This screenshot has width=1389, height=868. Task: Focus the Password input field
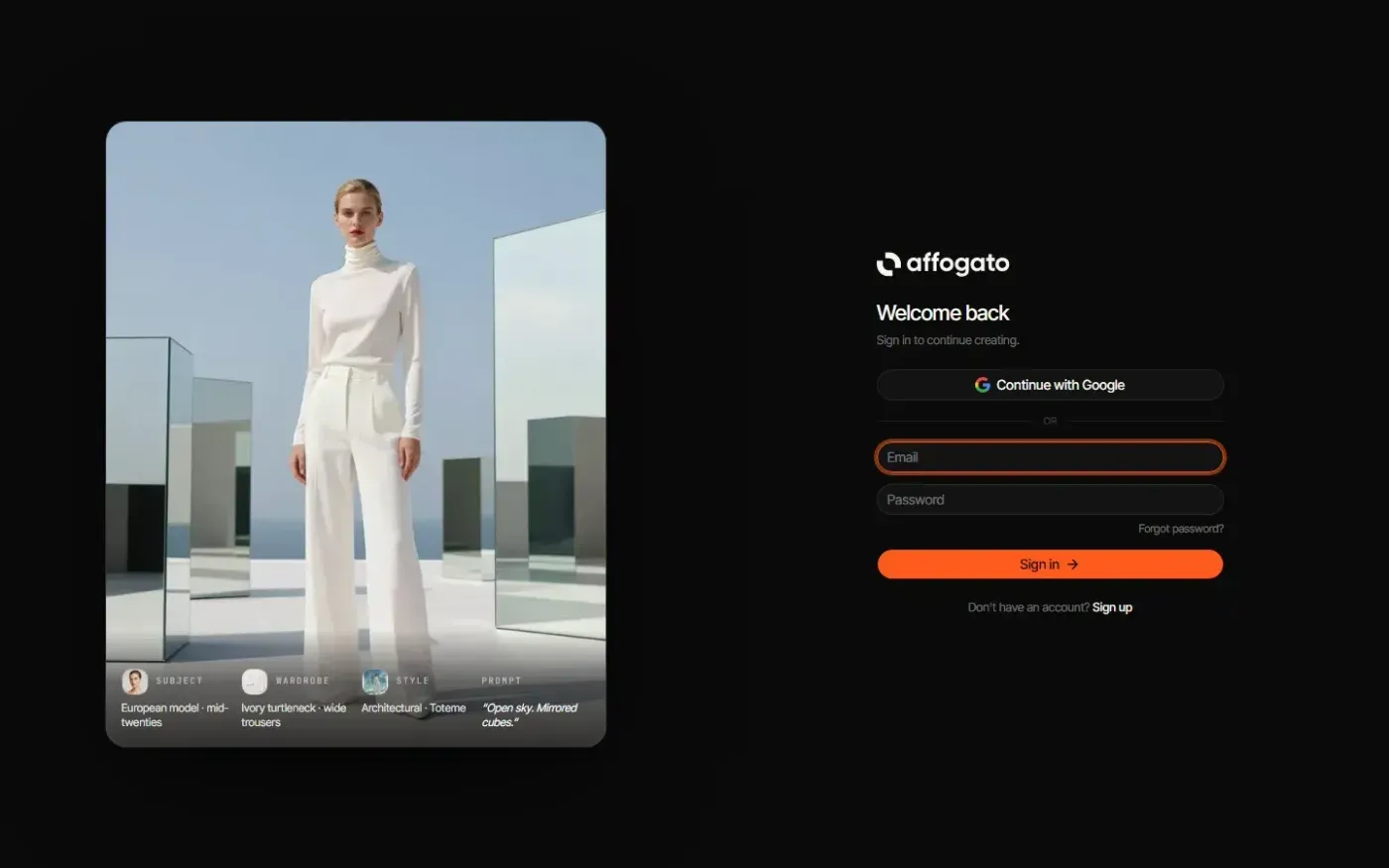pos(1050,500)
